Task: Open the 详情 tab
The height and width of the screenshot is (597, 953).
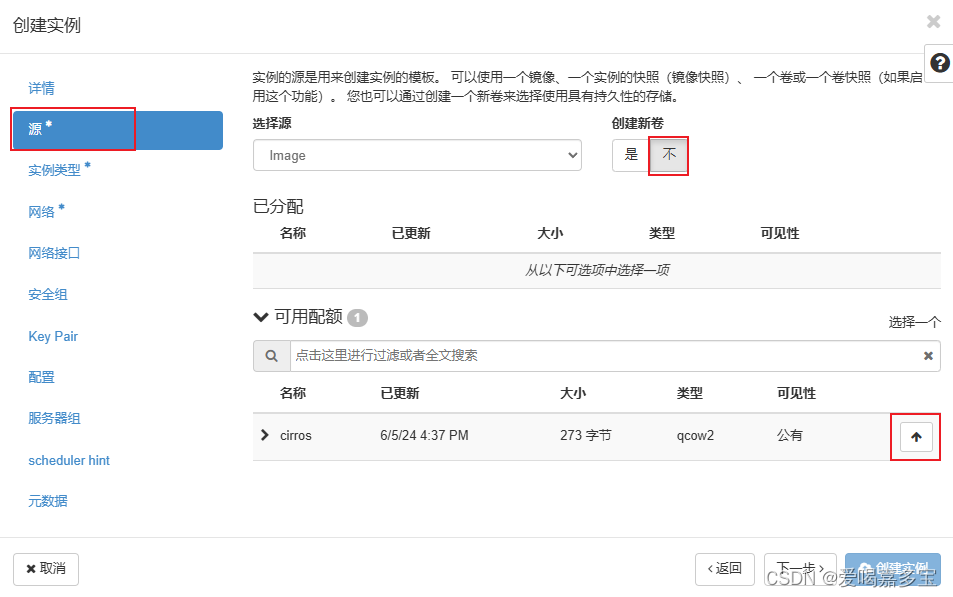Action: [x=41, y=88]
